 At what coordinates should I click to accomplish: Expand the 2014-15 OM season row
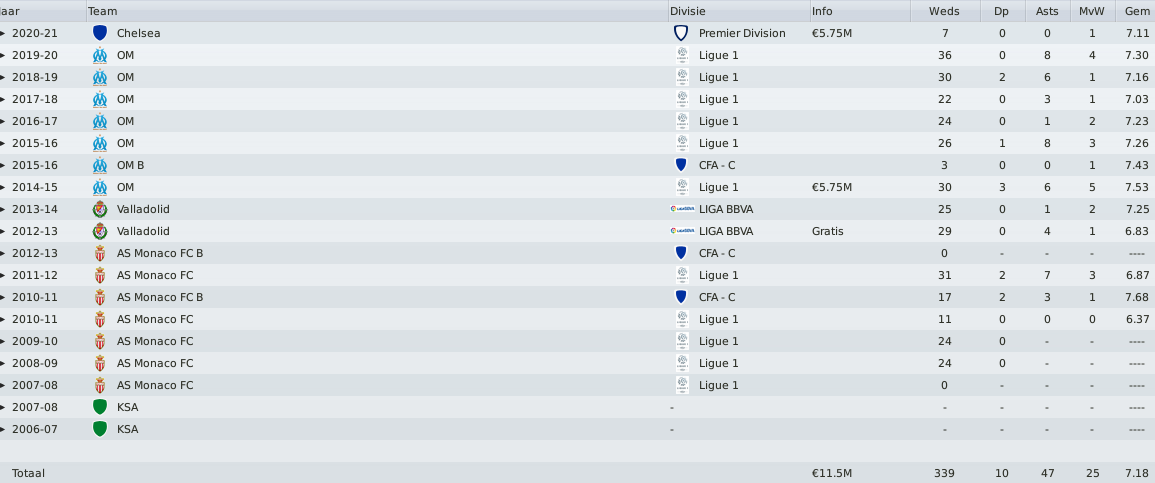(x=3, y=187)
